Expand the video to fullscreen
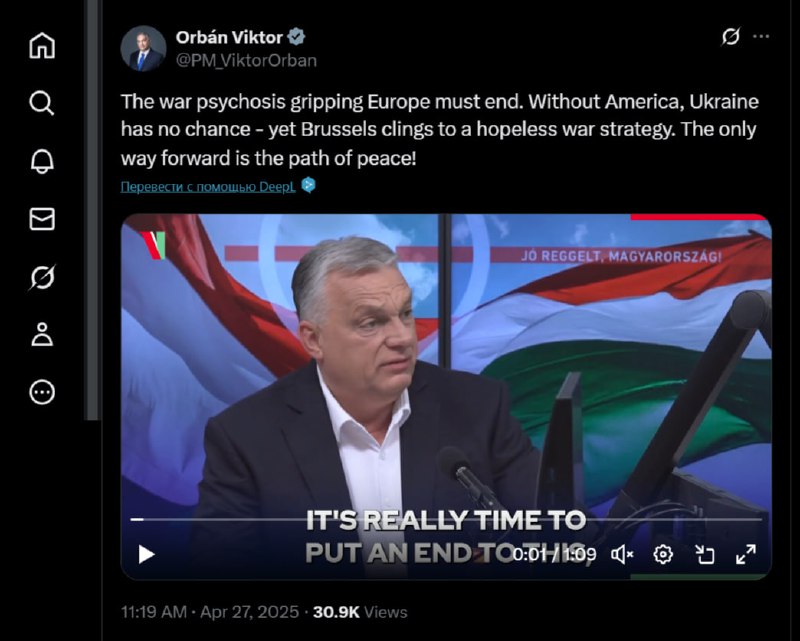This screenshot has width=800, height=641. coord(745,554)
